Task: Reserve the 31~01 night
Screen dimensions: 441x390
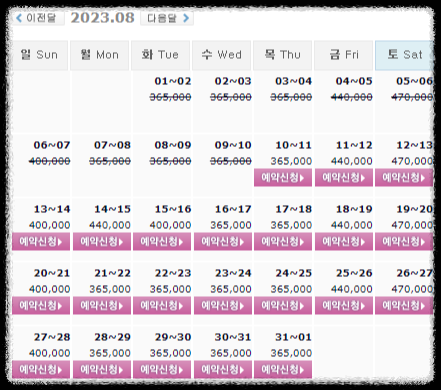Action: [x=283, y=369]
